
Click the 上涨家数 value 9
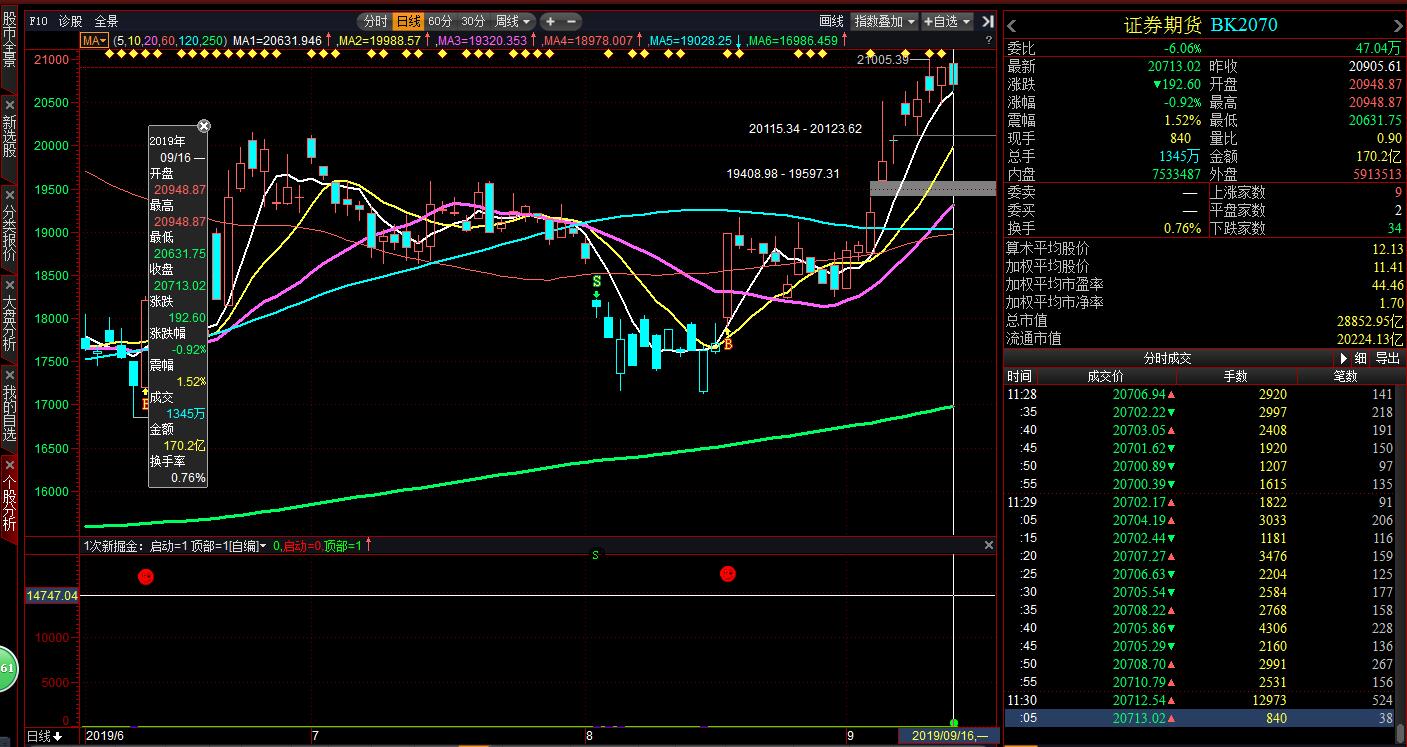[1398, 192]
